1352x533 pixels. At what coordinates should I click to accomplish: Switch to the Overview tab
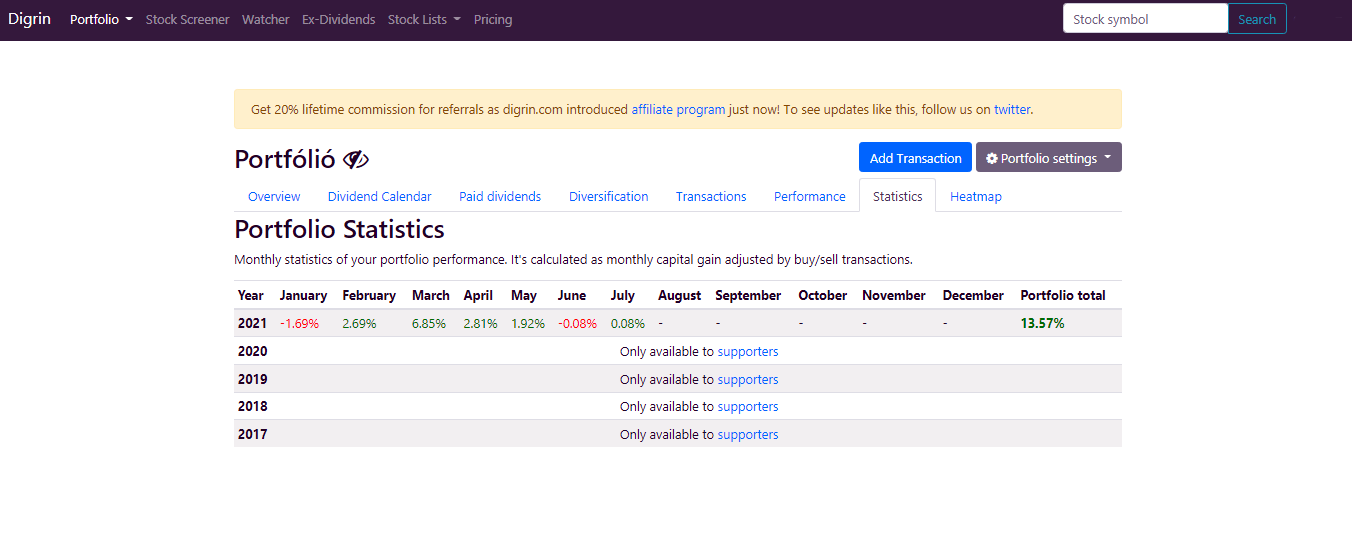pos(274,196)
